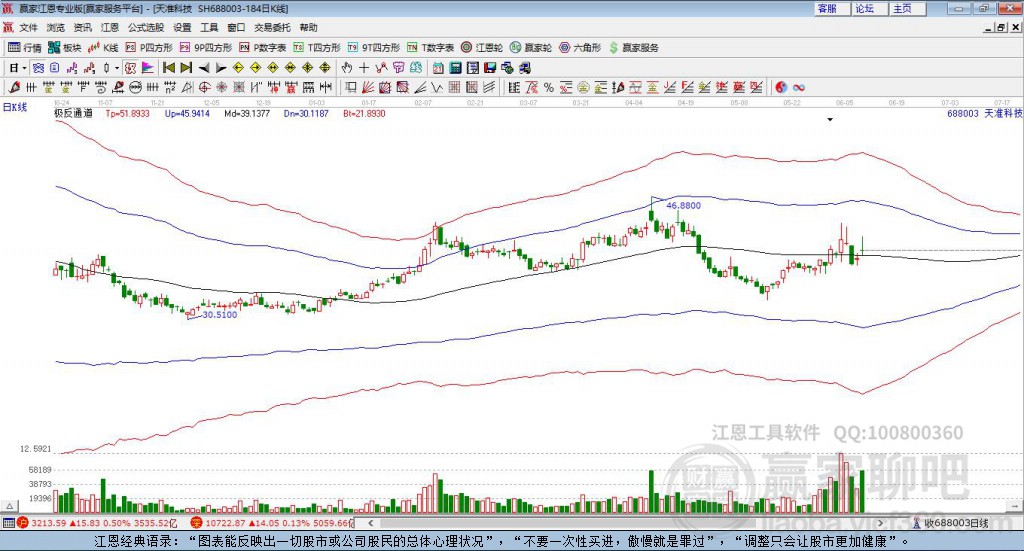Click the spiral drawing tool icon
The height and width of the screenshot is (551, 1024).
point(101,87)
